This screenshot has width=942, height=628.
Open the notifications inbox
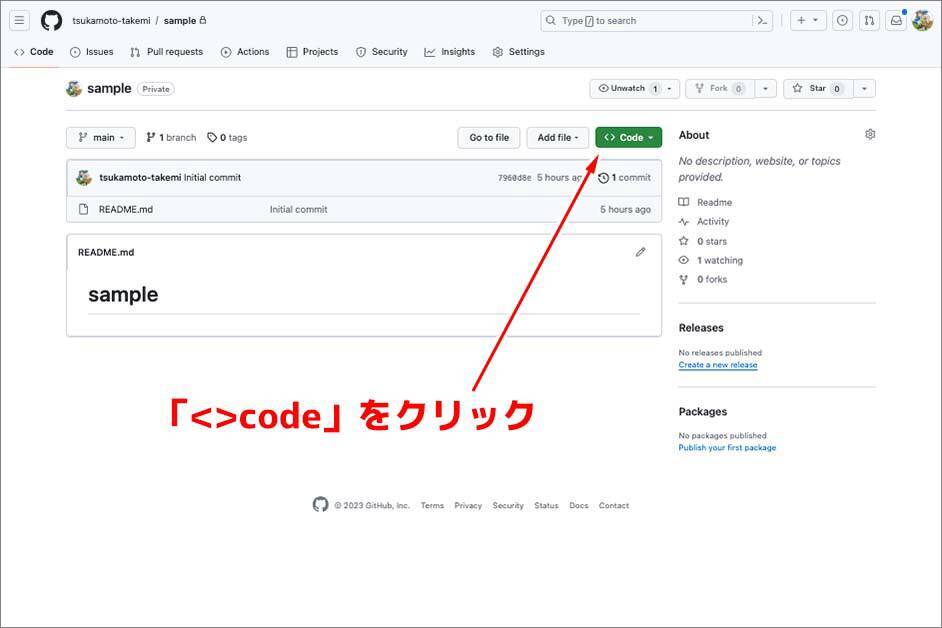pyautogui.click(x=896, y=20)
